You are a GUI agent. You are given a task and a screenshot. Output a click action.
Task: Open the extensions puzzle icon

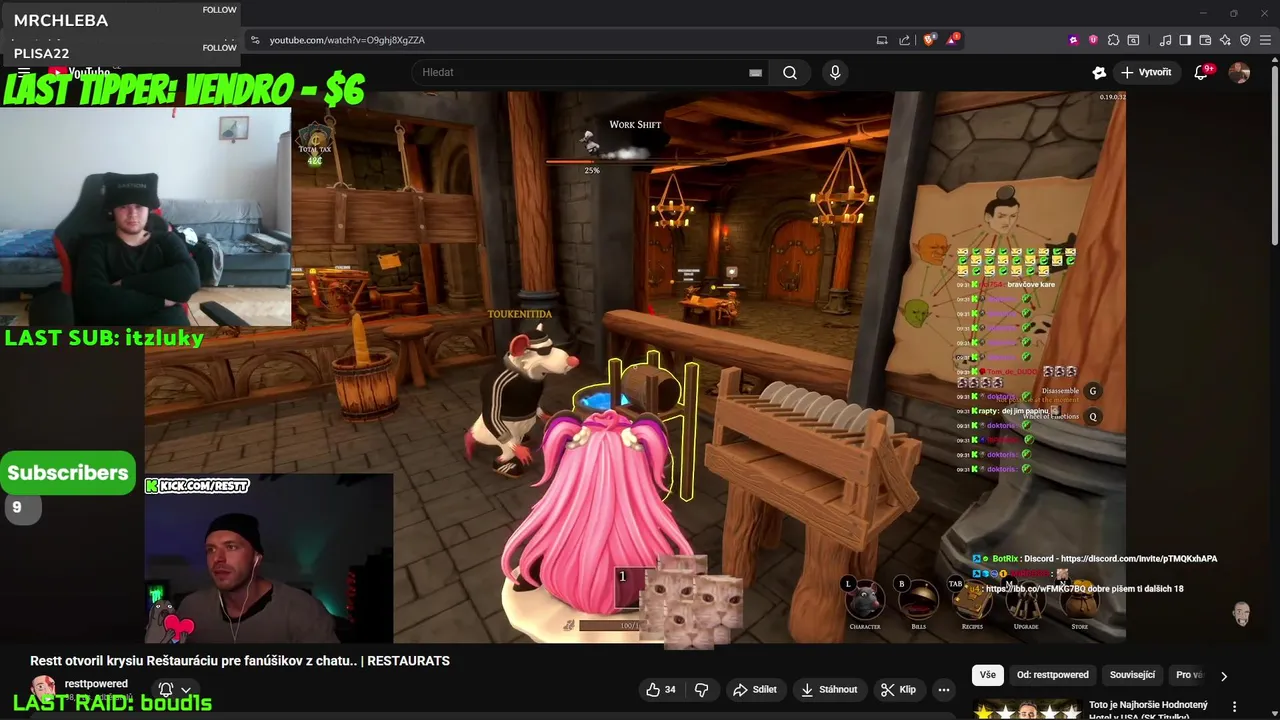(1113, 40)
